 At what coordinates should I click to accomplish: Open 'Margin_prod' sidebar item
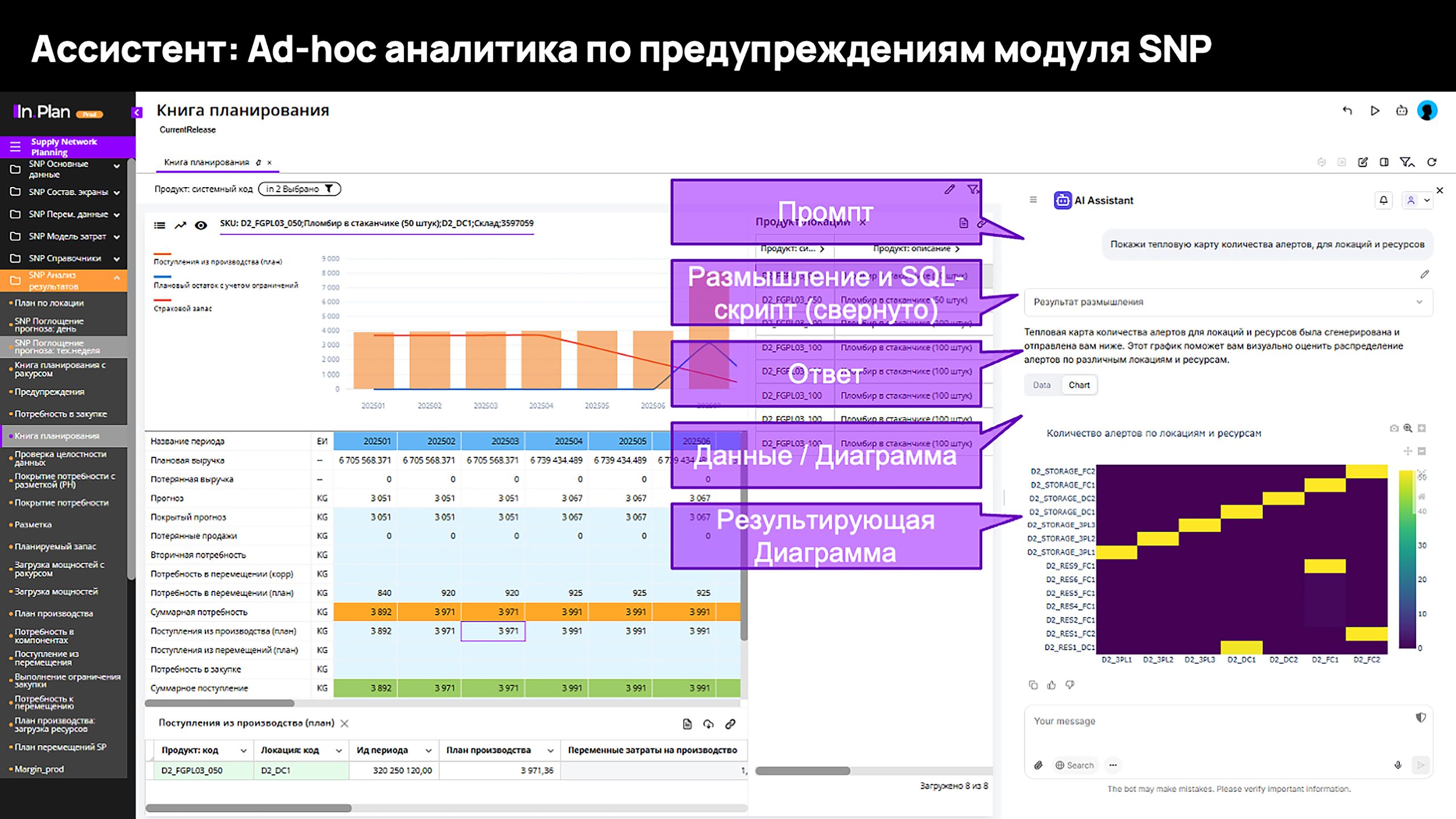click(39, 769)
